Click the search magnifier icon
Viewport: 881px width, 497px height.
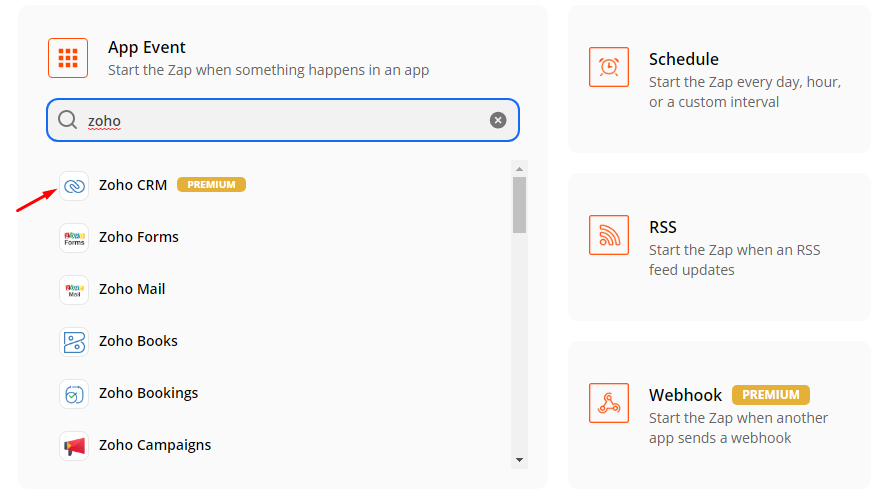tap(67, 121)
